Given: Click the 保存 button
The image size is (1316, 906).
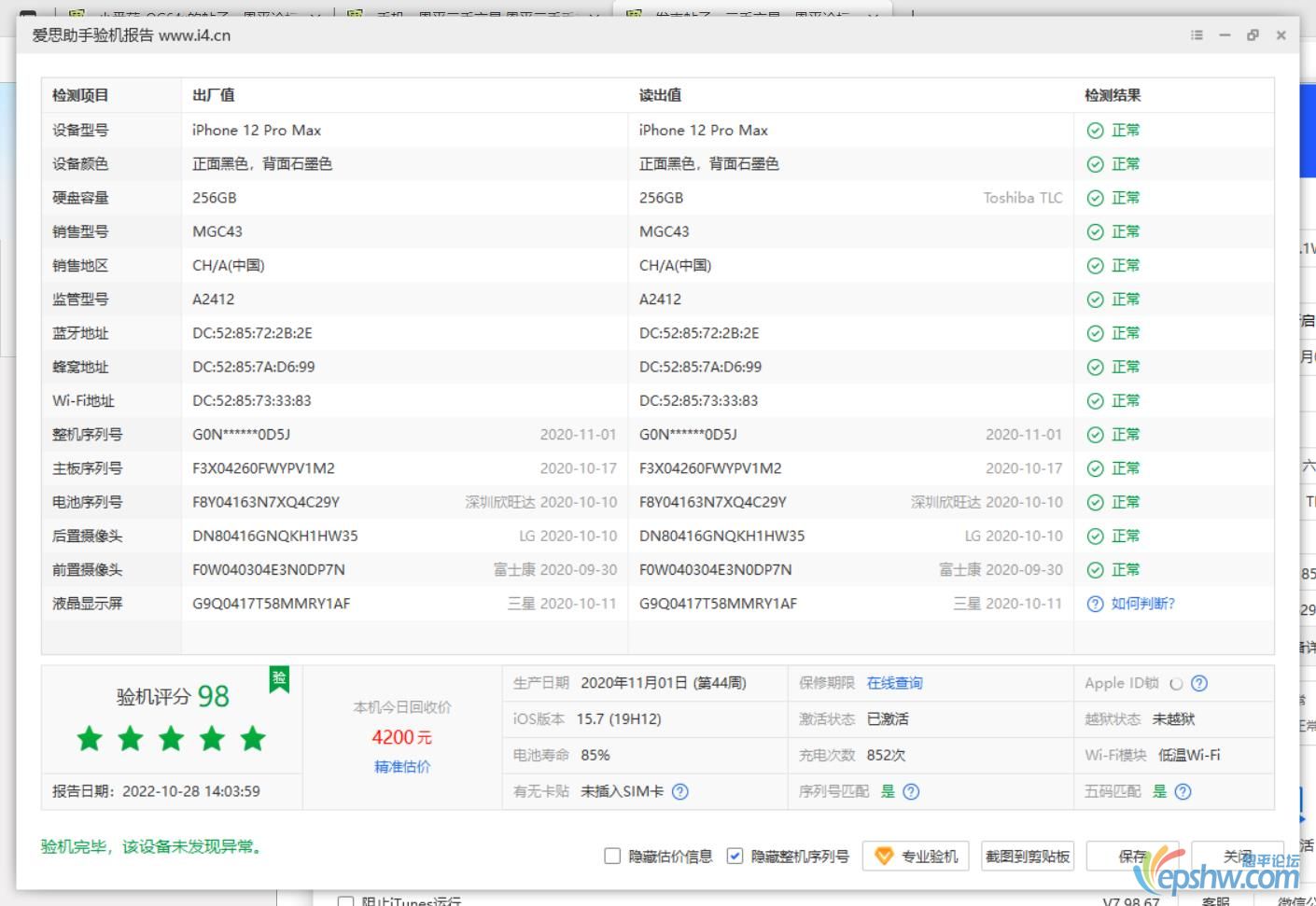Looking at the screenshot, I should 1133,856.
